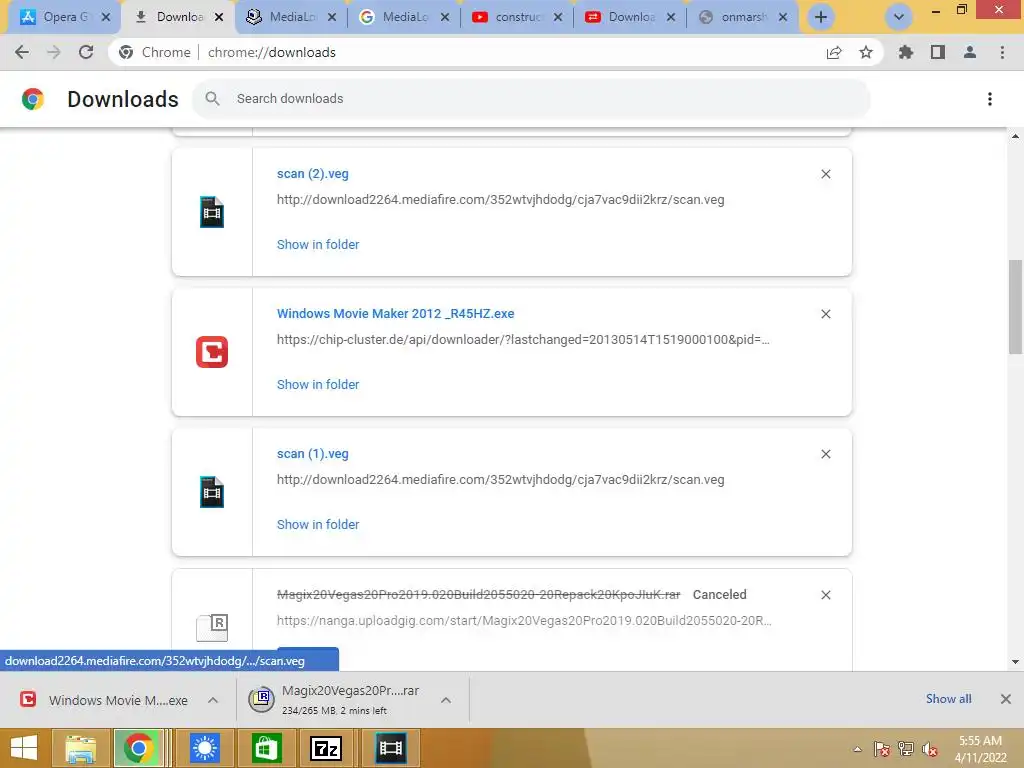1024x768 pixels.
Task: Click the scrollbar up arrow
Action: (x=1015, y=136)
